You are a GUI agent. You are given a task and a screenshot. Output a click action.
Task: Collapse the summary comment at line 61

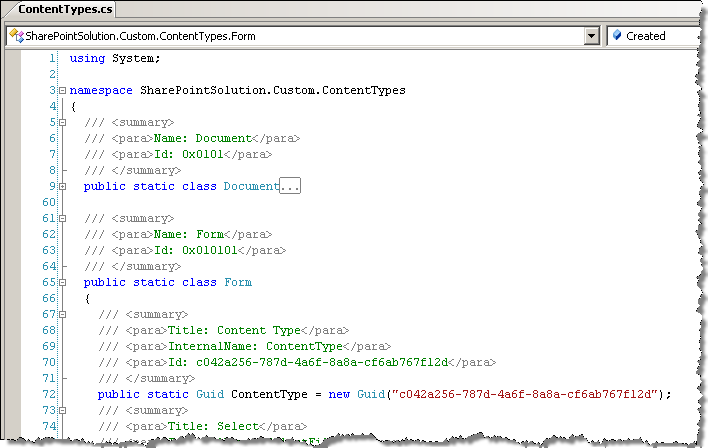63,219
